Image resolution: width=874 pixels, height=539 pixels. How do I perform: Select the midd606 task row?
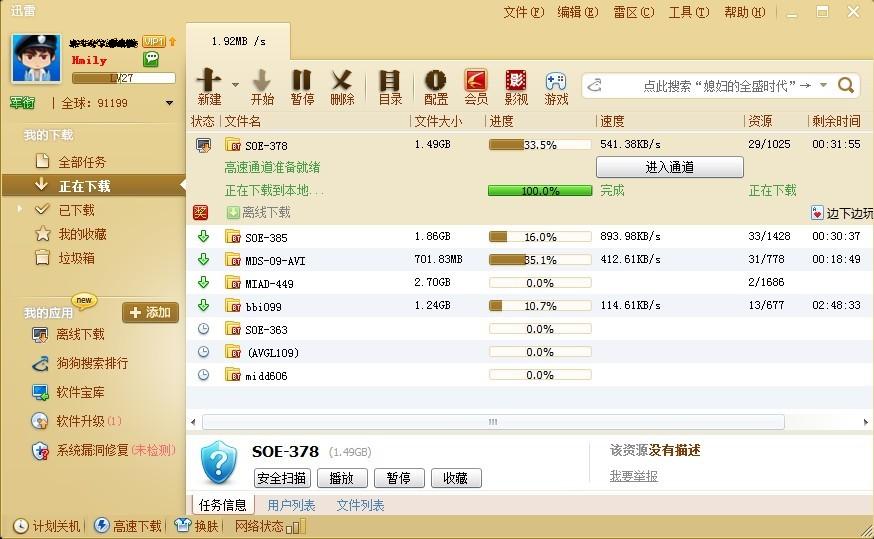tap(530, 376)
